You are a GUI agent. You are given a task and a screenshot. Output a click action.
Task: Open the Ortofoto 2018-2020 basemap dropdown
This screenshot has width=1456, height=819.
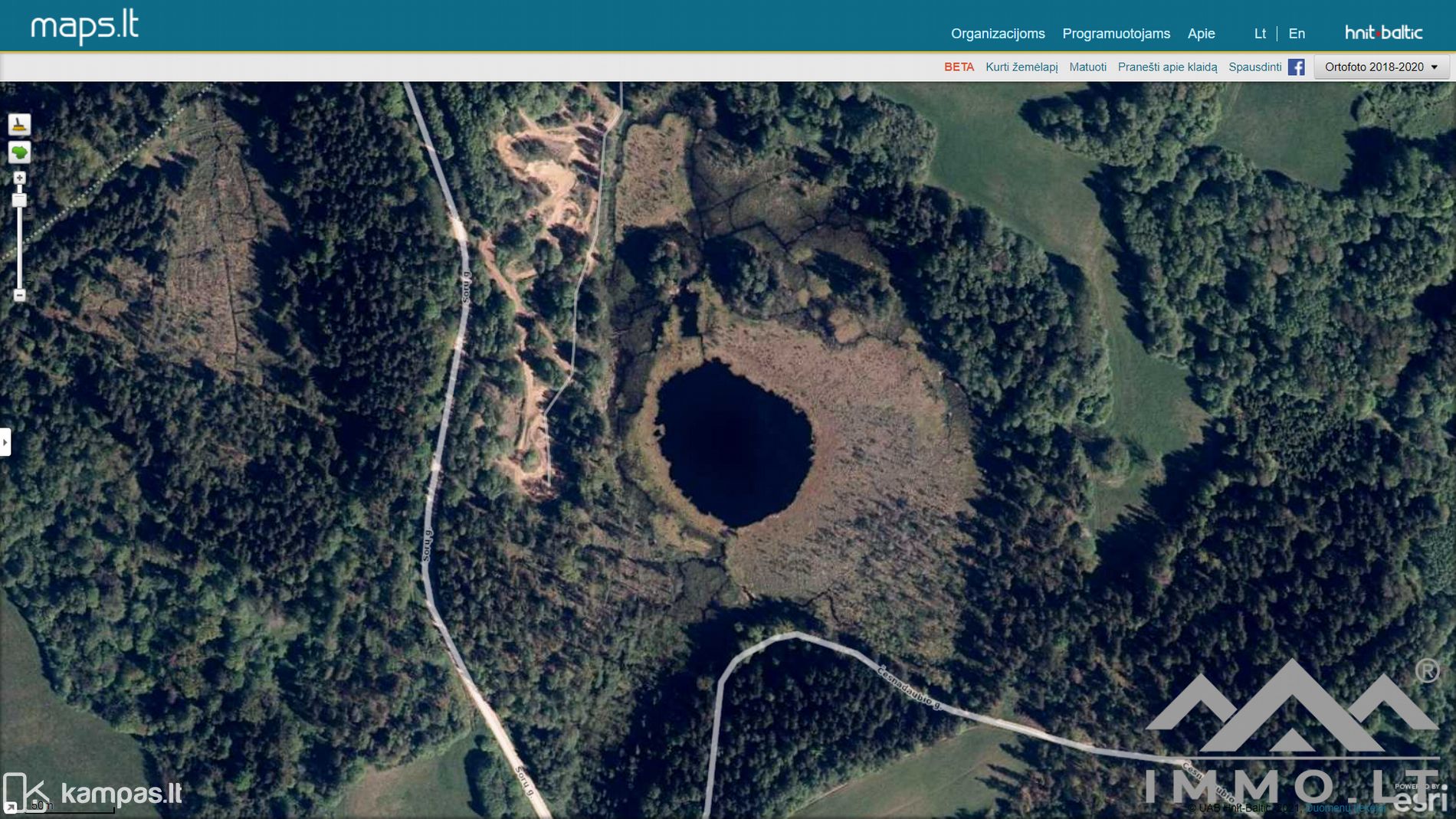1381,67
